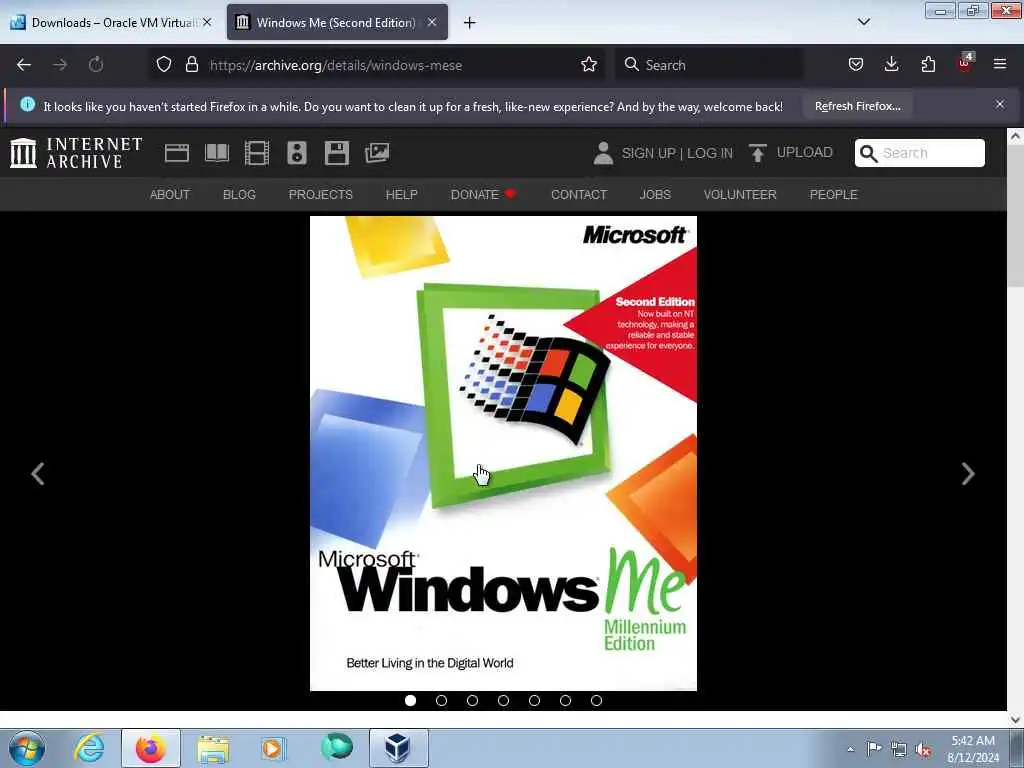Image resolution: width=1024 pixels, height=768 pixels.
Task: Open the PROJECTS menu item
Action: (321, 195)
